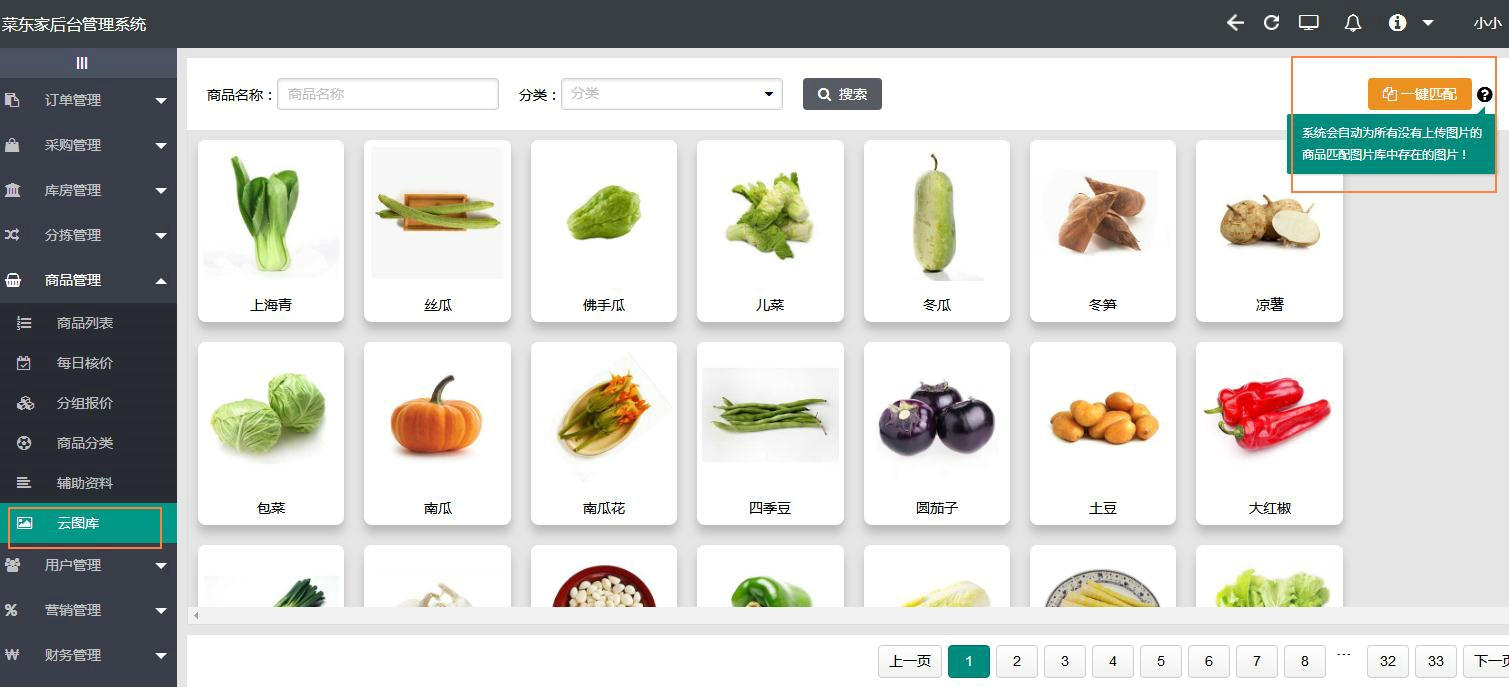Click the 搜索 search button
This screenshot has width=1509, height=687.
[841, 93]
